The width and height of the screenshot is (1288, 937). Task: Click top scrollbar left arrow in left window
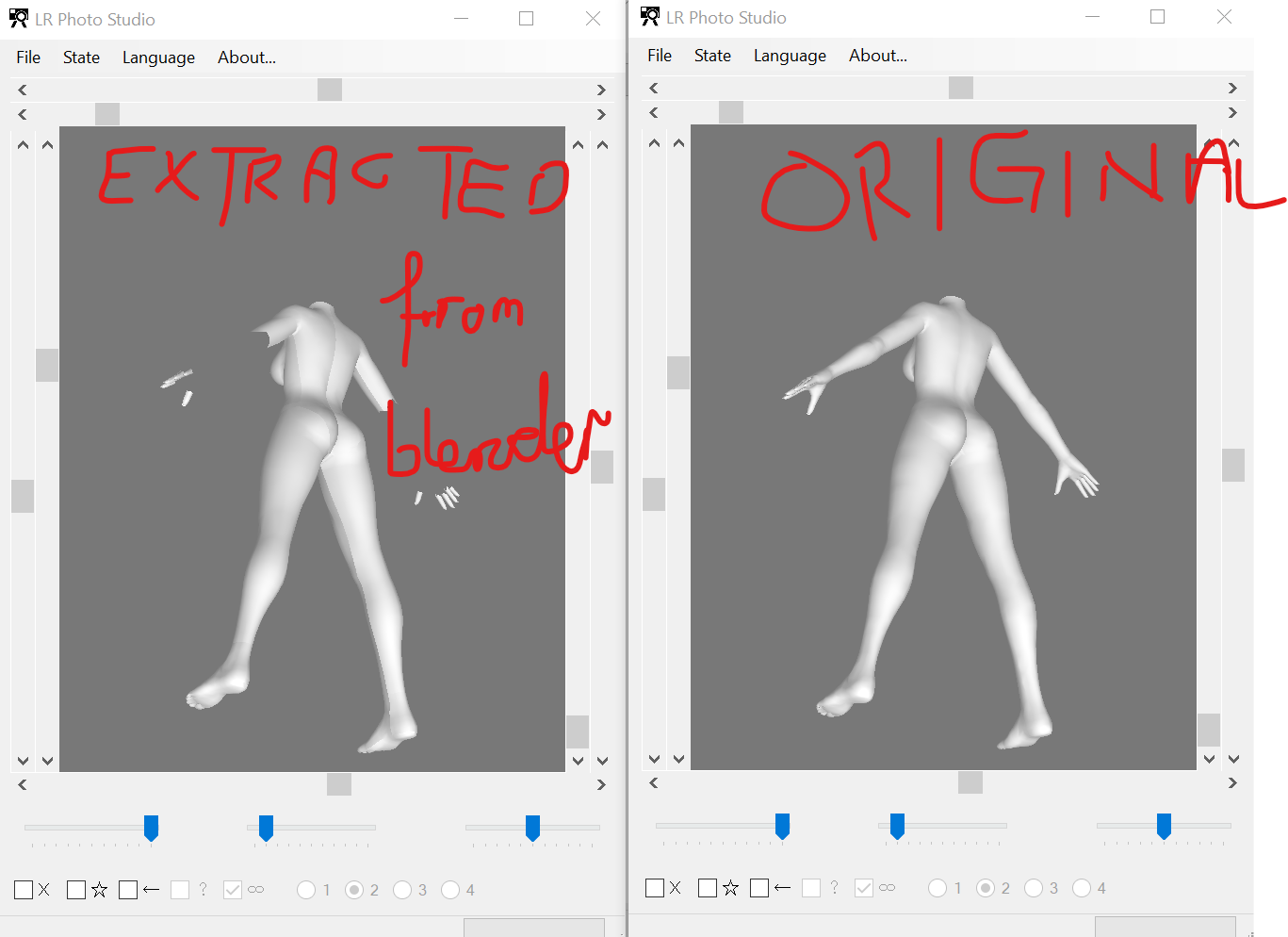pyautogui.click(x=23, y=90)
